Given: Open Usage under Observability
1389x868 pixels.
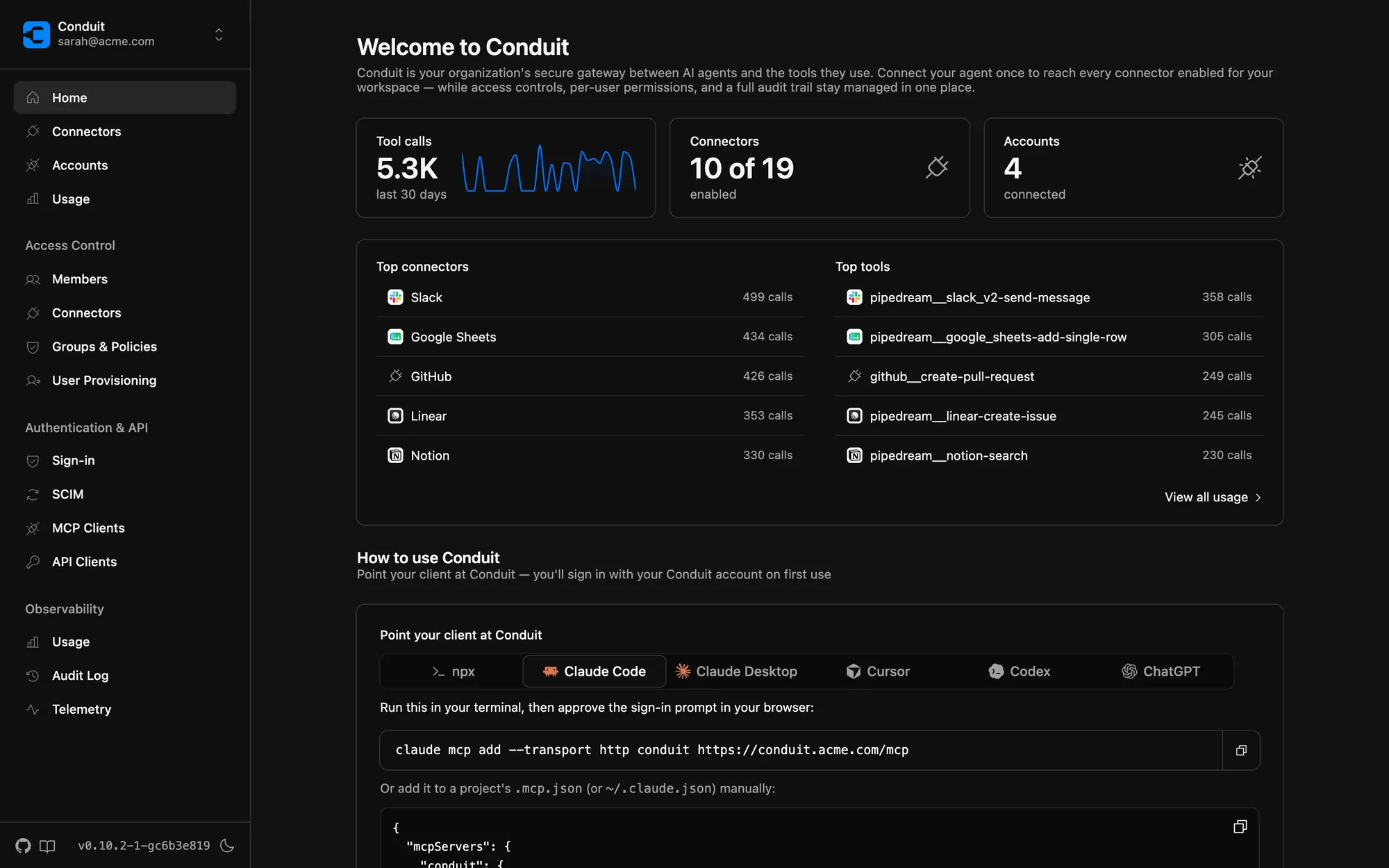Looking at the screenshot, I should (x=125, y=642).
